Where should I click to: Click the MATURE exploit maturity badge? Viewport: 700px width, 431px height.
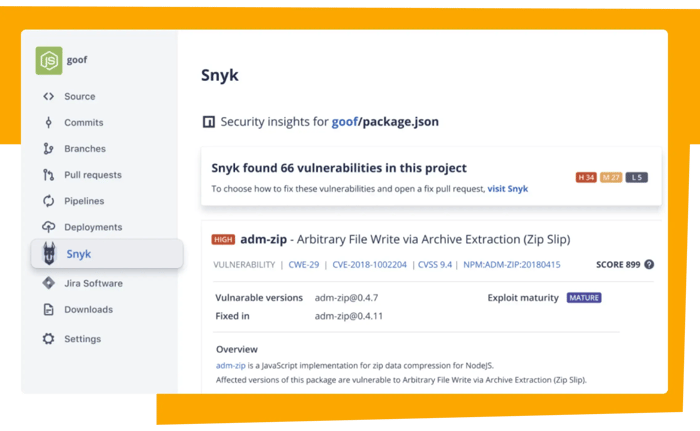[584, 297]
